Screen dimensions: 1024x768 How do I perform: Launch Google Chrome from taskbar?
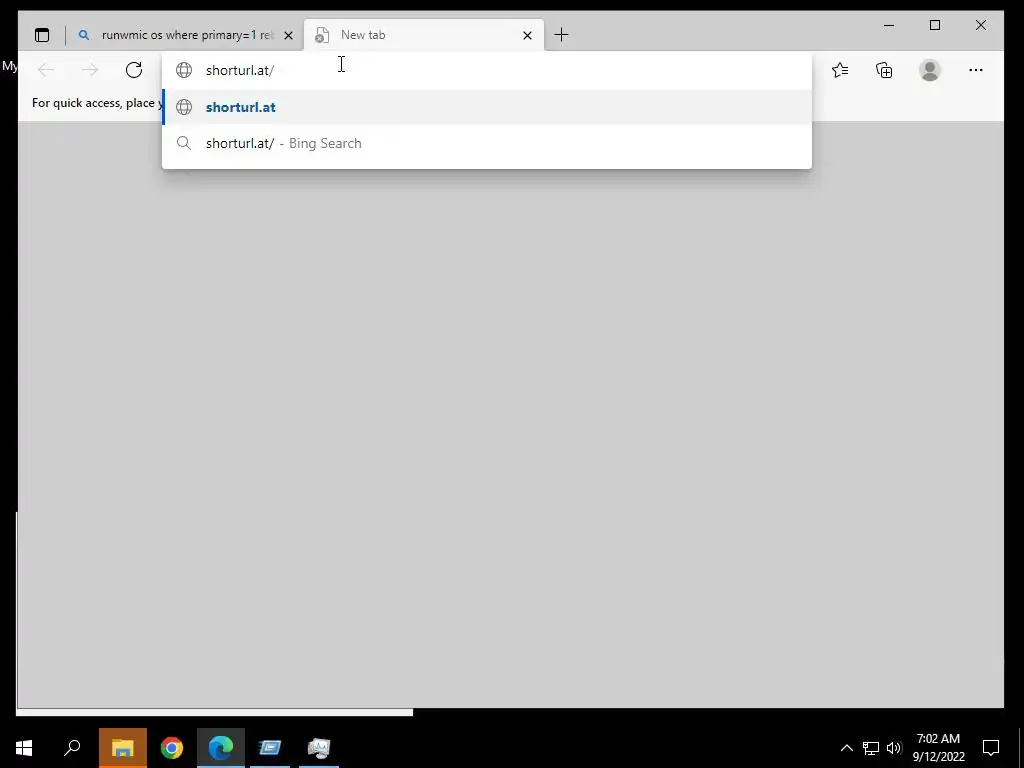point(172,748)
